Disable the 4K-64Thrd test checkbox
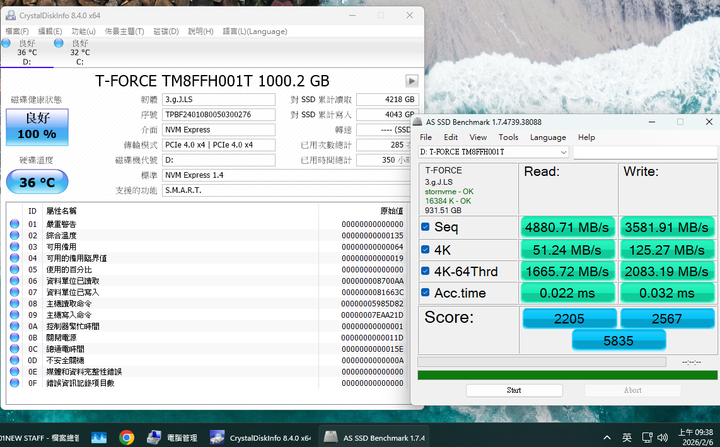Image resolution: width=720 pixels, height=447 pixels. [x=425, y=271]
